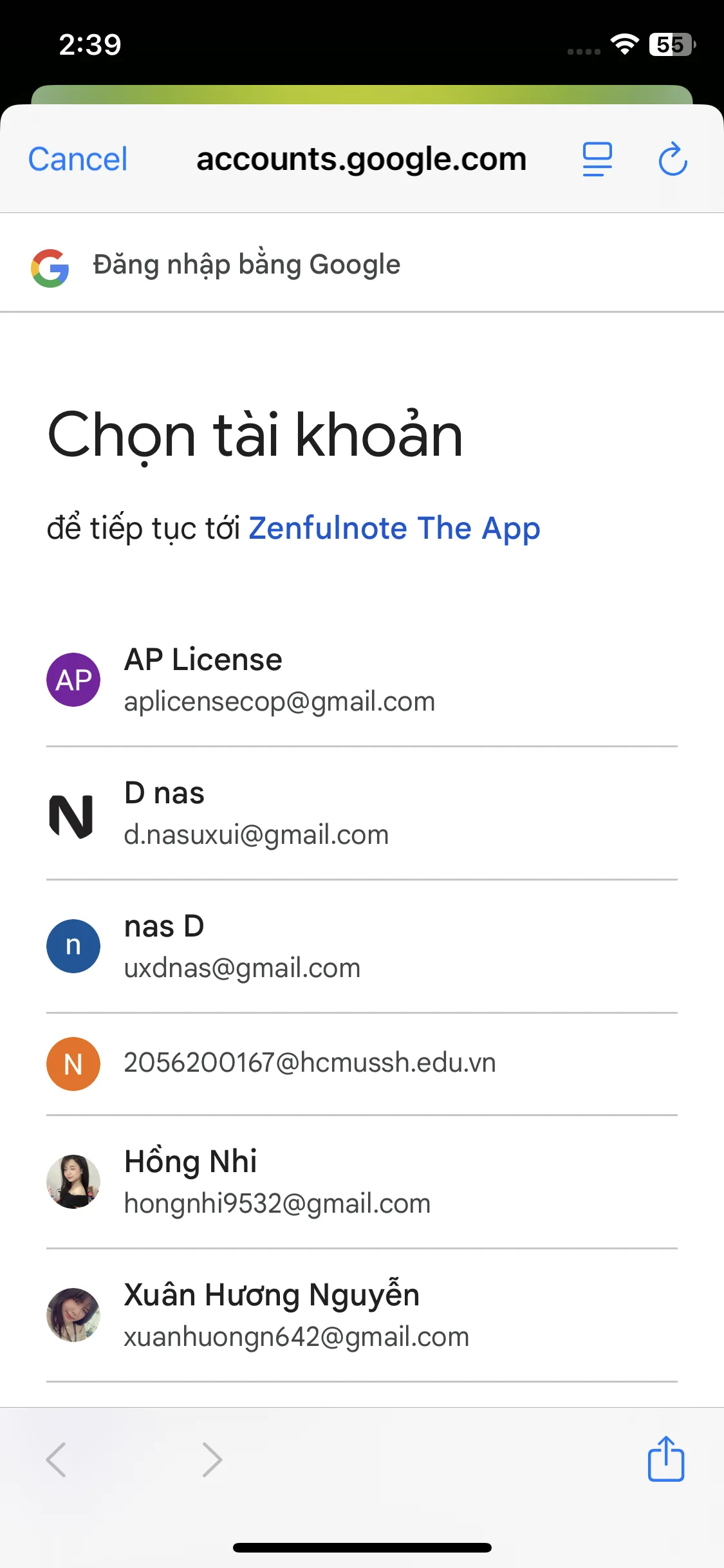Tap the black N avatar for D nas
Viewport: 724px width, 1568px height.
click(x=71, y=817)
